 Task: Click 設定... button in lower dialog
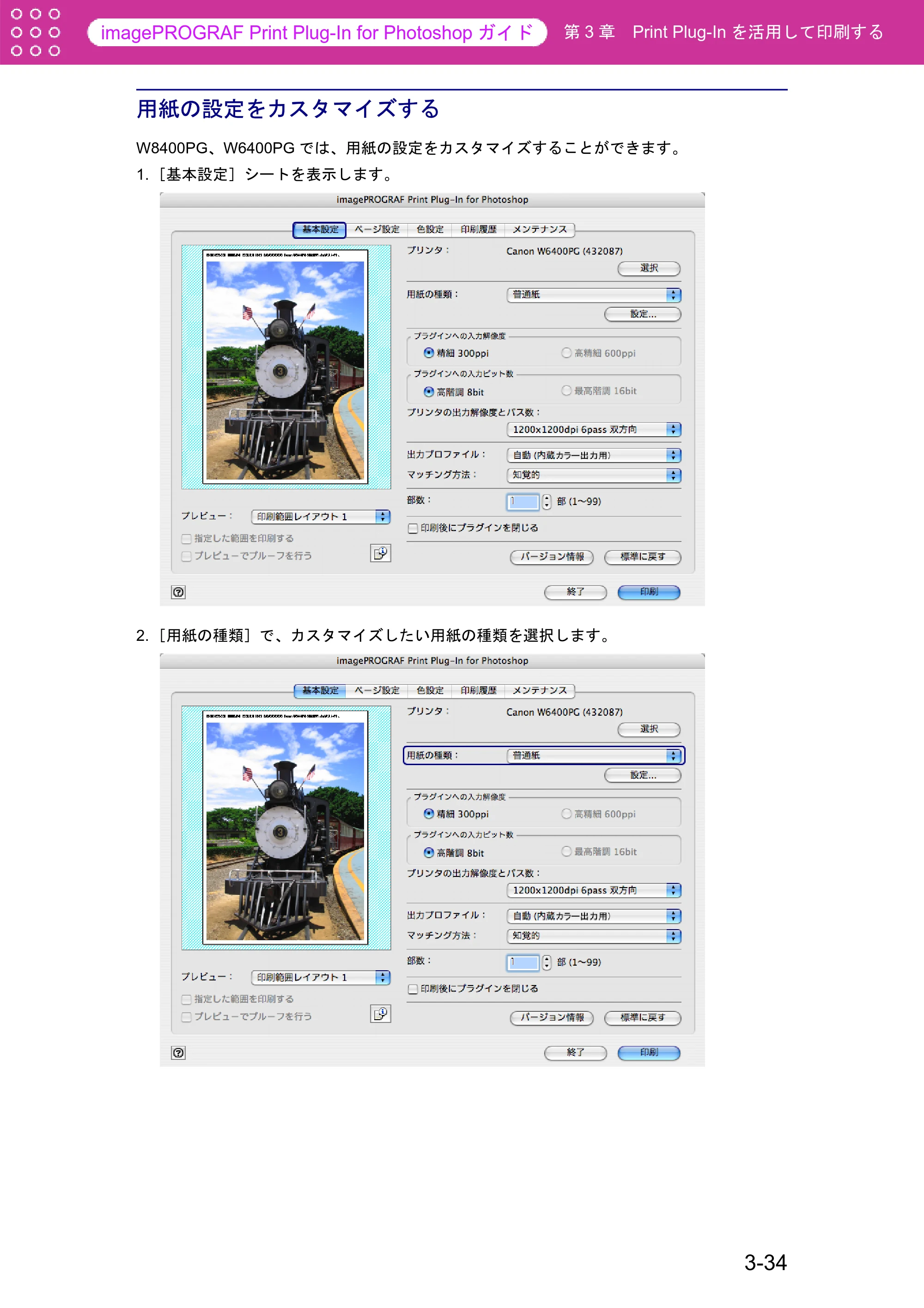click(643, 775)
